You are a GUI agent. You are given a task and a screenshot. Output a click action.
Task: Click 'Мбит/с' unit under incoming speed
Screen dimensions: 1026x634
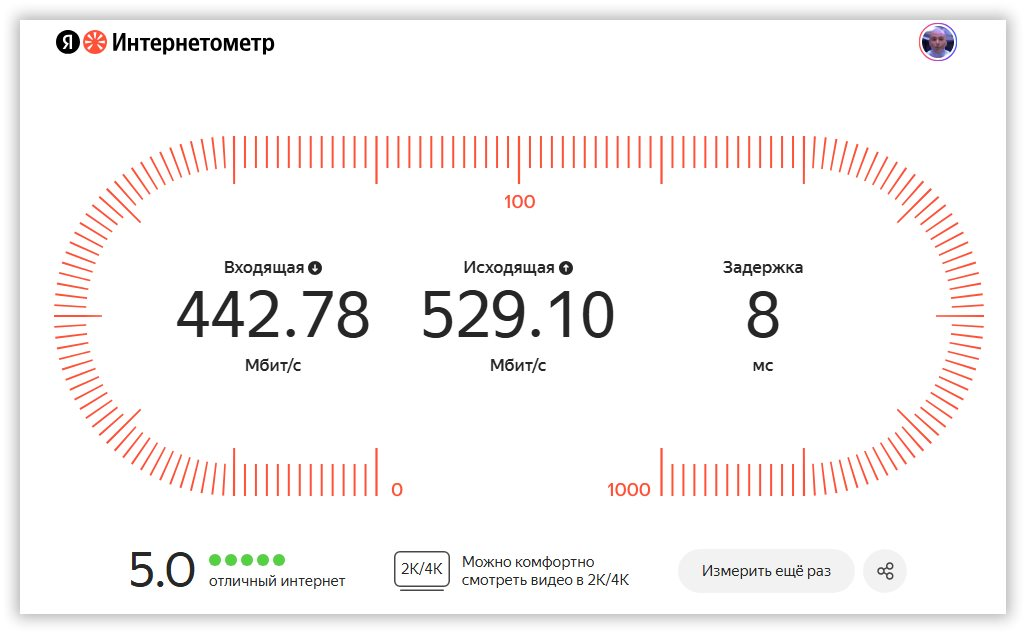pos(273,365)
